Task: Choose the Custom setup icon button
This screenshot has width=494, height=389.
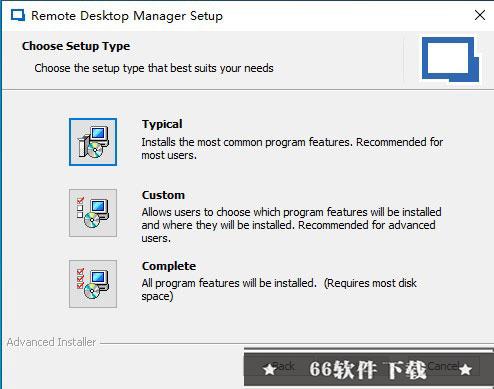Action: click(x=93, y=213)
